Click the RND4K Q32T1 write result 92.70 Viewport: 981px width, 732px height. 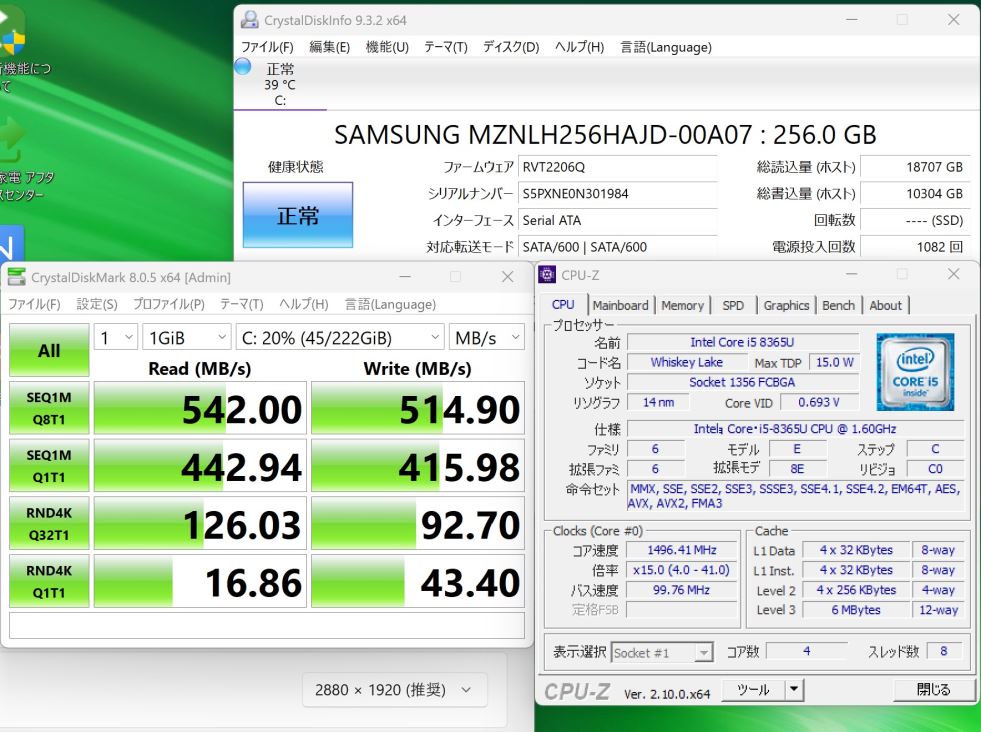coord(418,524)
